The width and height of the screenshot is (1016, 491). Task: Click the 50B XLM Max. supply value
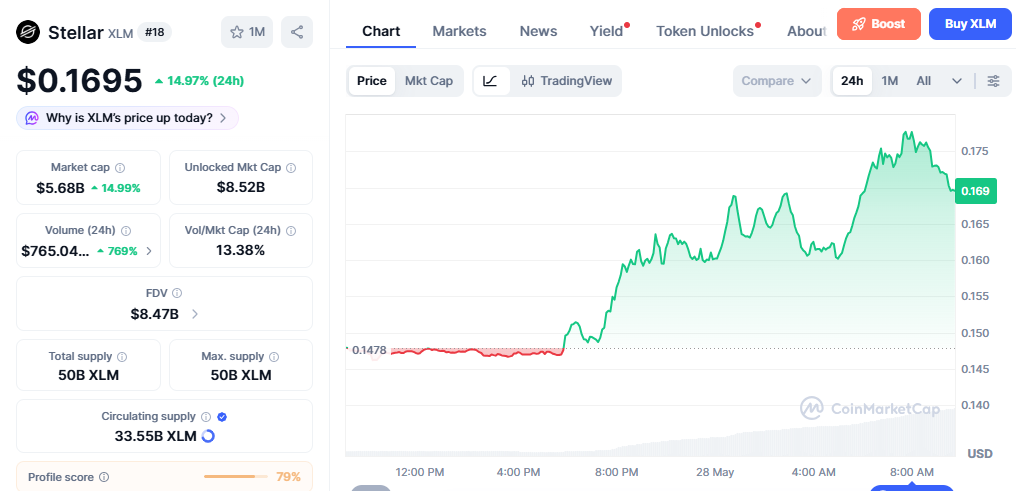(241, 375)
